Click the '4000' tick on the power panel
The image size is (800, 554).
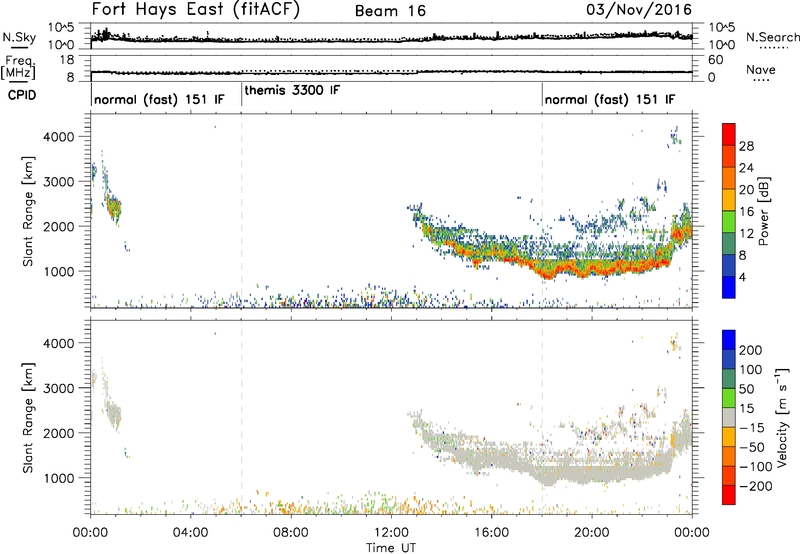[59, 137]
